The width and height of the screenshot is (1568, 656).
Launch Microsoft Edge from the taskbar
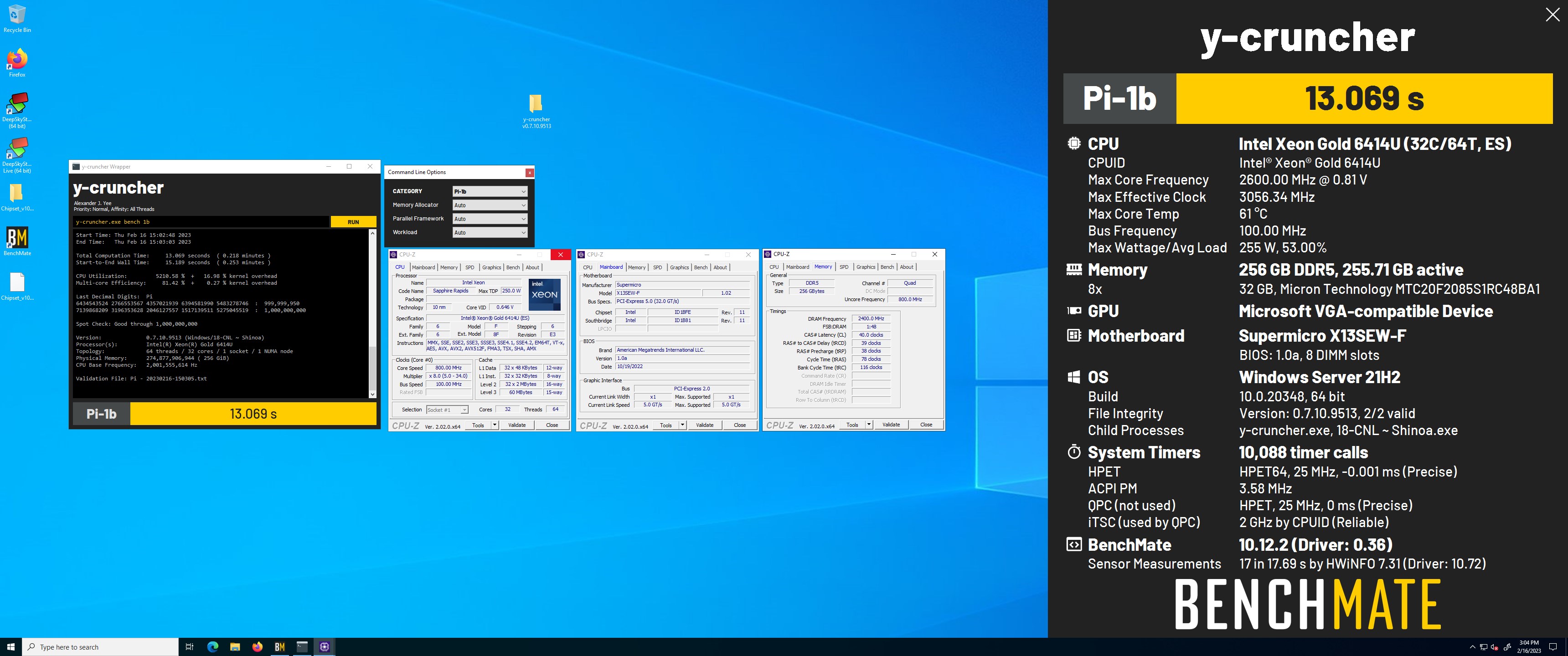(212, 646)
